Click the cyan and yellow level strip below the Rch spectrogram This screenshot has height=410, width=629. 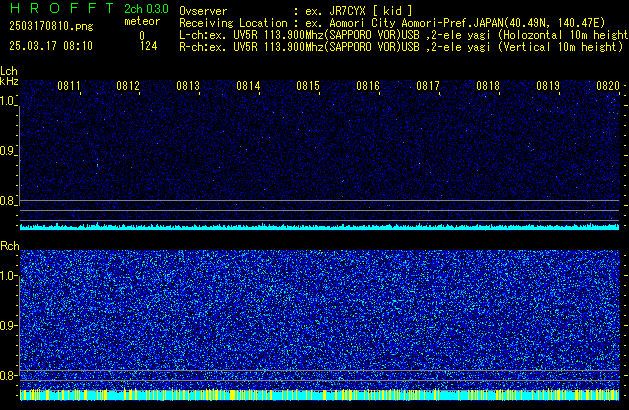coord(320,395)
